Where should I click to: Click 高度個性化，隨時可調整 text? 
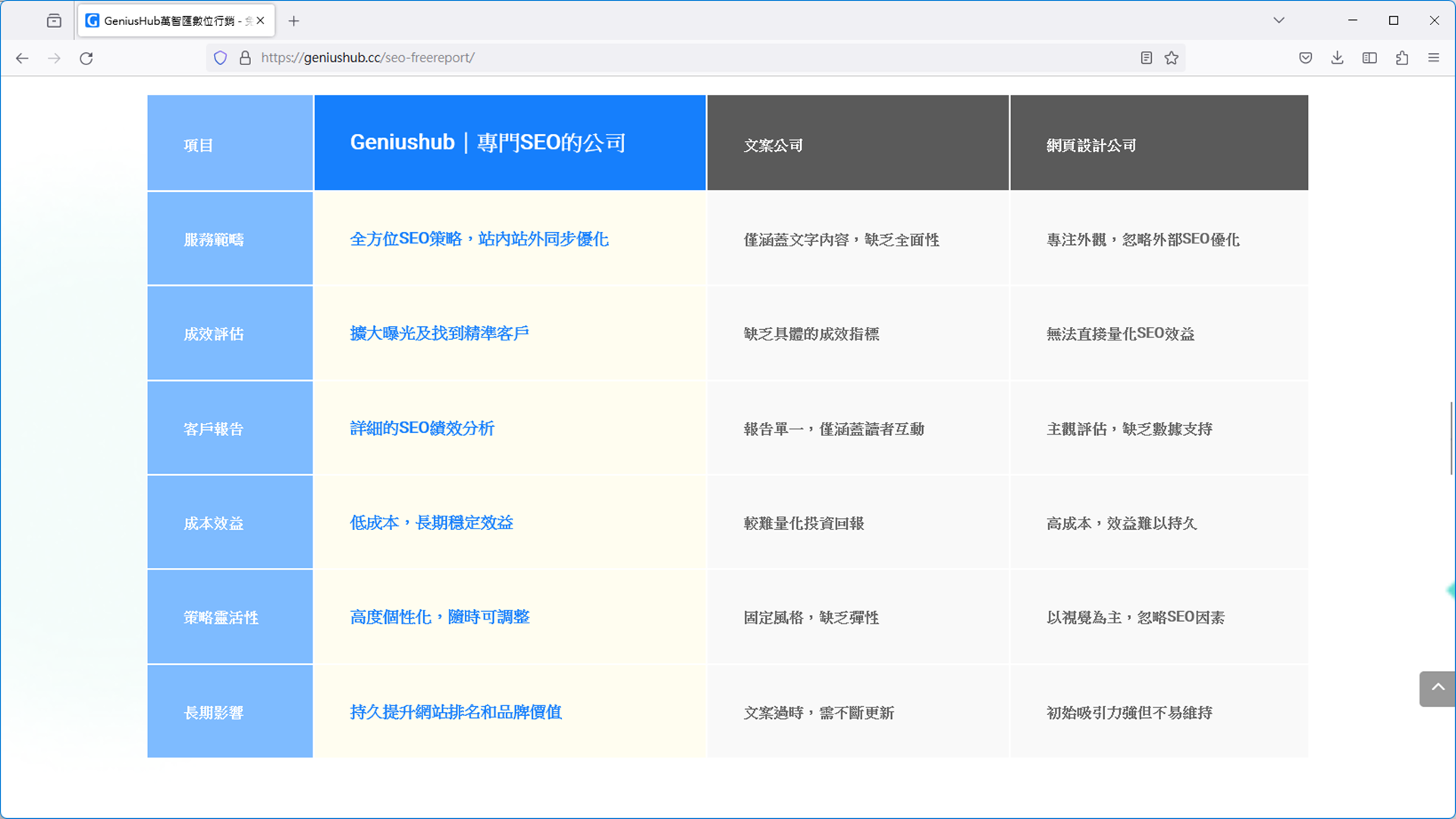440,617
